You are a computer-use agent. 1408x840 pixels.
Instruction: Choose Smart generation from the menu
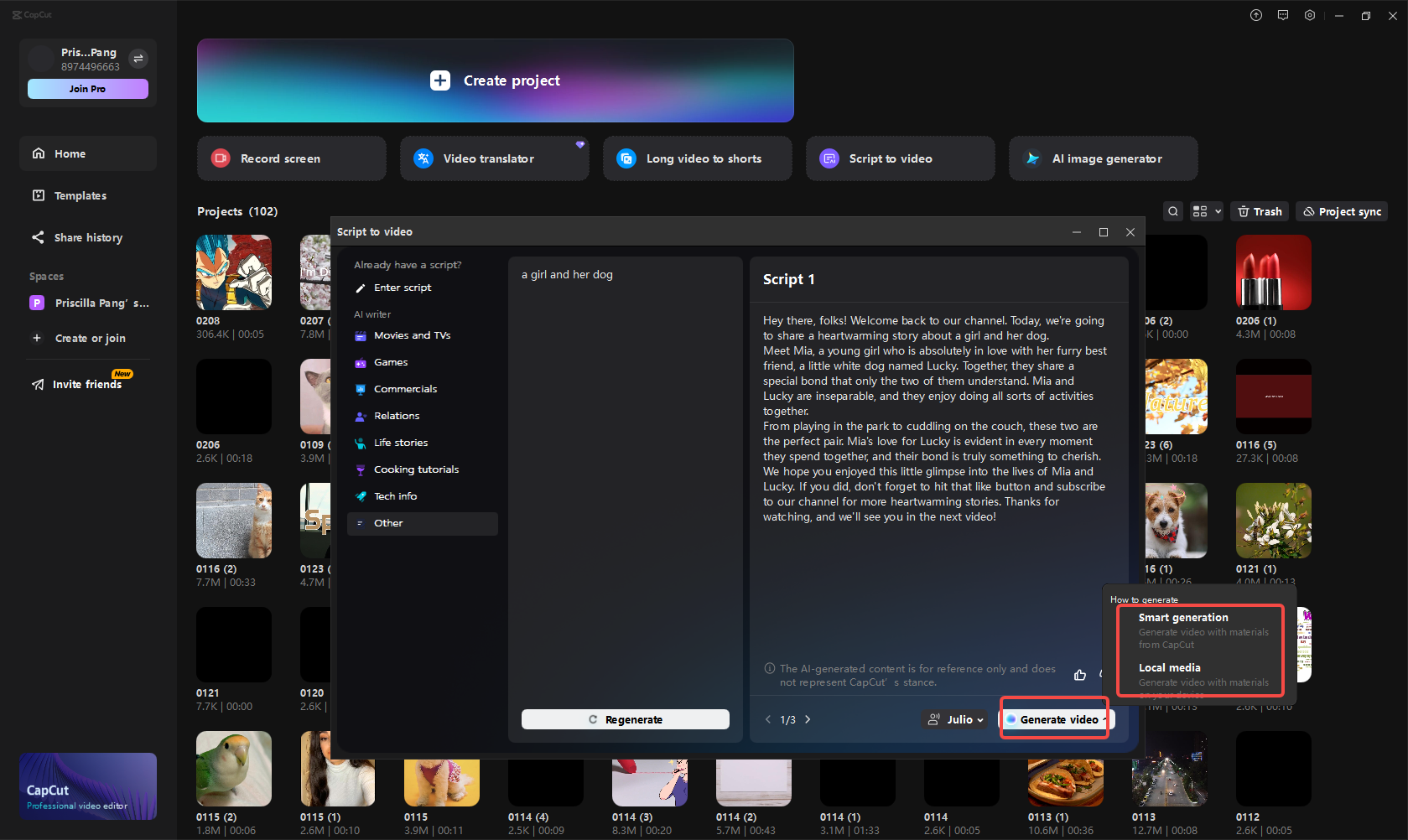tap(1182, 617)
